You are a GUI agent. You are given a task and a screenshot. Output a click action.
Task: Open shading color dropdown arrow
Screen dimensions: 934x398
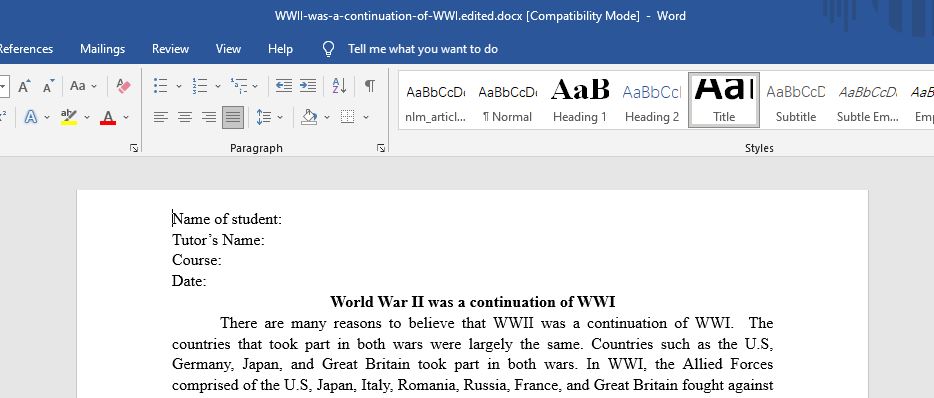click(x=326, y=117)
